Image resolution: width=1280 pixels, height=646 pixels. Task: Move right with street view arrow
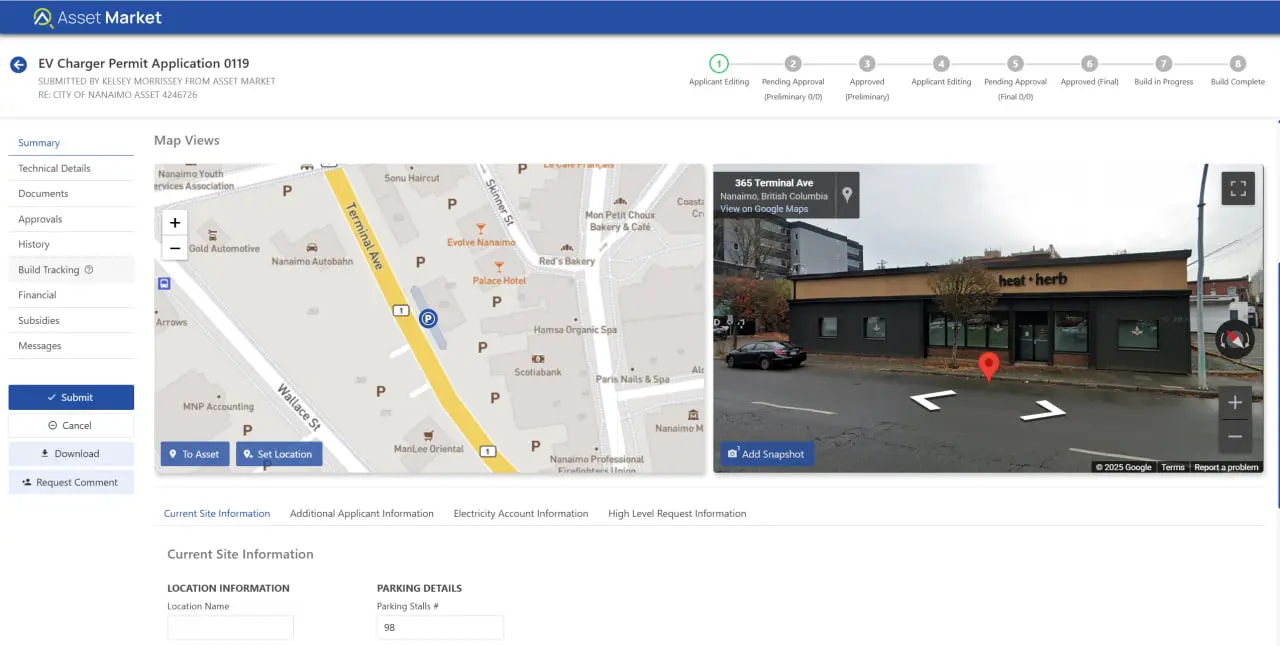[1043, 409]
